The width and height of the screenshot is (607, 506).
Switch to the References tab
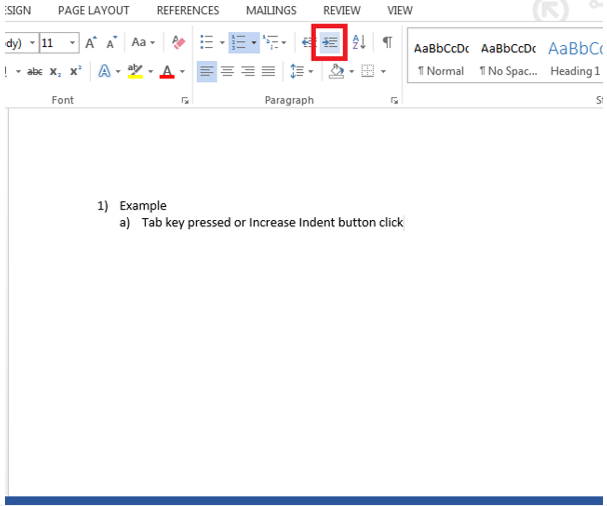(188, 10)
